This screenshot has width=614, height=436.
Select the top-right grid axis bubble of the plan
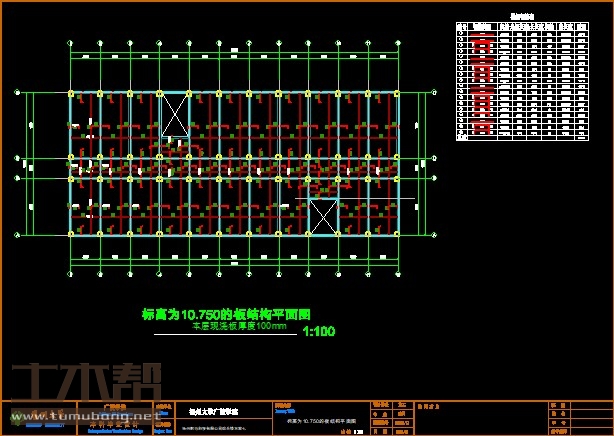[x=397, y=42]
